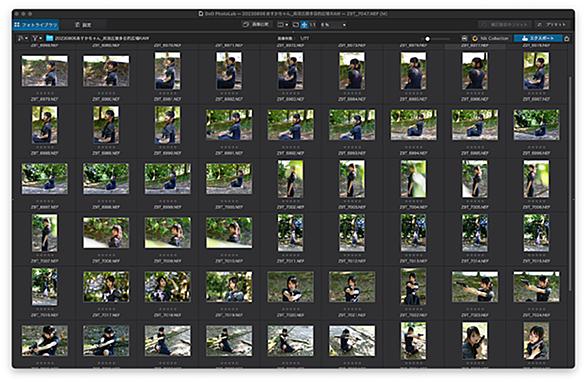The height and width of the screenshot is (382, 586).
Task: Open the 設定 (Customize) tab
Action: [x=83, y=25]
